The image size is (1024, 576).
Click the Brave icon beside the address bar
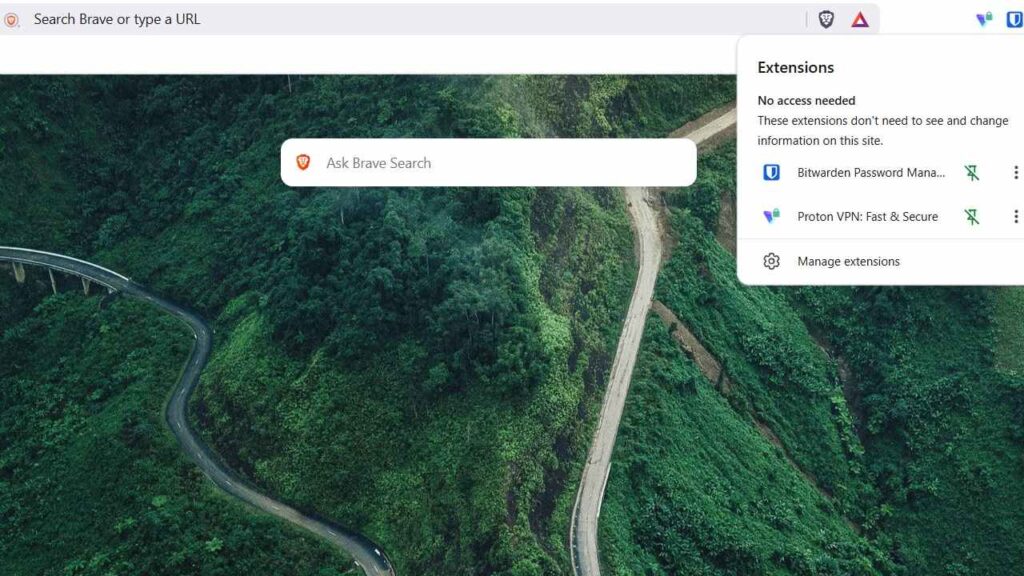click(11, 20)
